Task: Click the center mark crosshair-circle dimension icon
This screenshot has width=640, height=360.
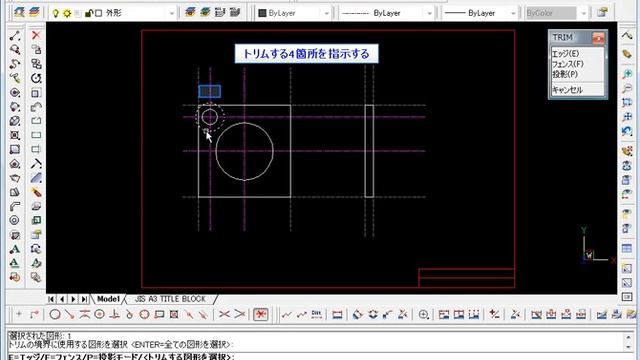Action: [423, 314]
